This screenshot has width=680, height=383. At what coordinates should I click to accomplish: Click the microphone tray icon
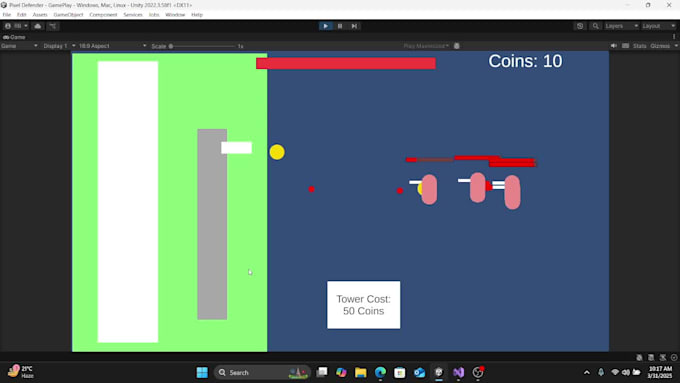601,372
